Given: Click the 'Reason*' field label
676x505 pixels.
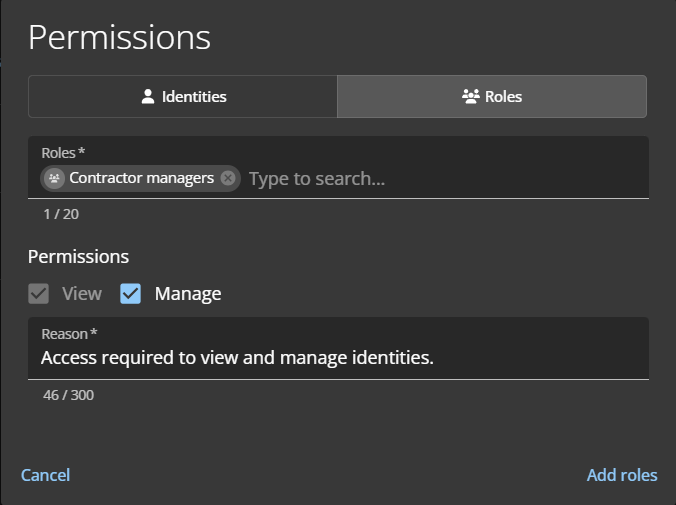Looking at the screenshot, I should [69, 333].
